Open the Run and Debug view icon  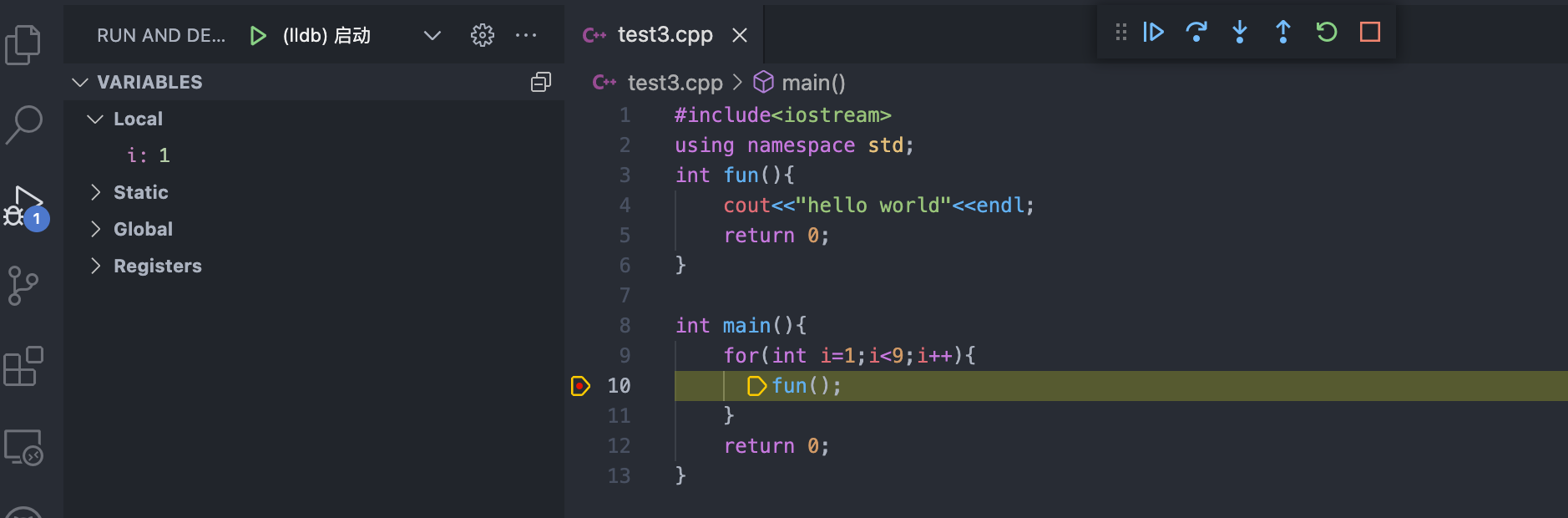(25, 206)
